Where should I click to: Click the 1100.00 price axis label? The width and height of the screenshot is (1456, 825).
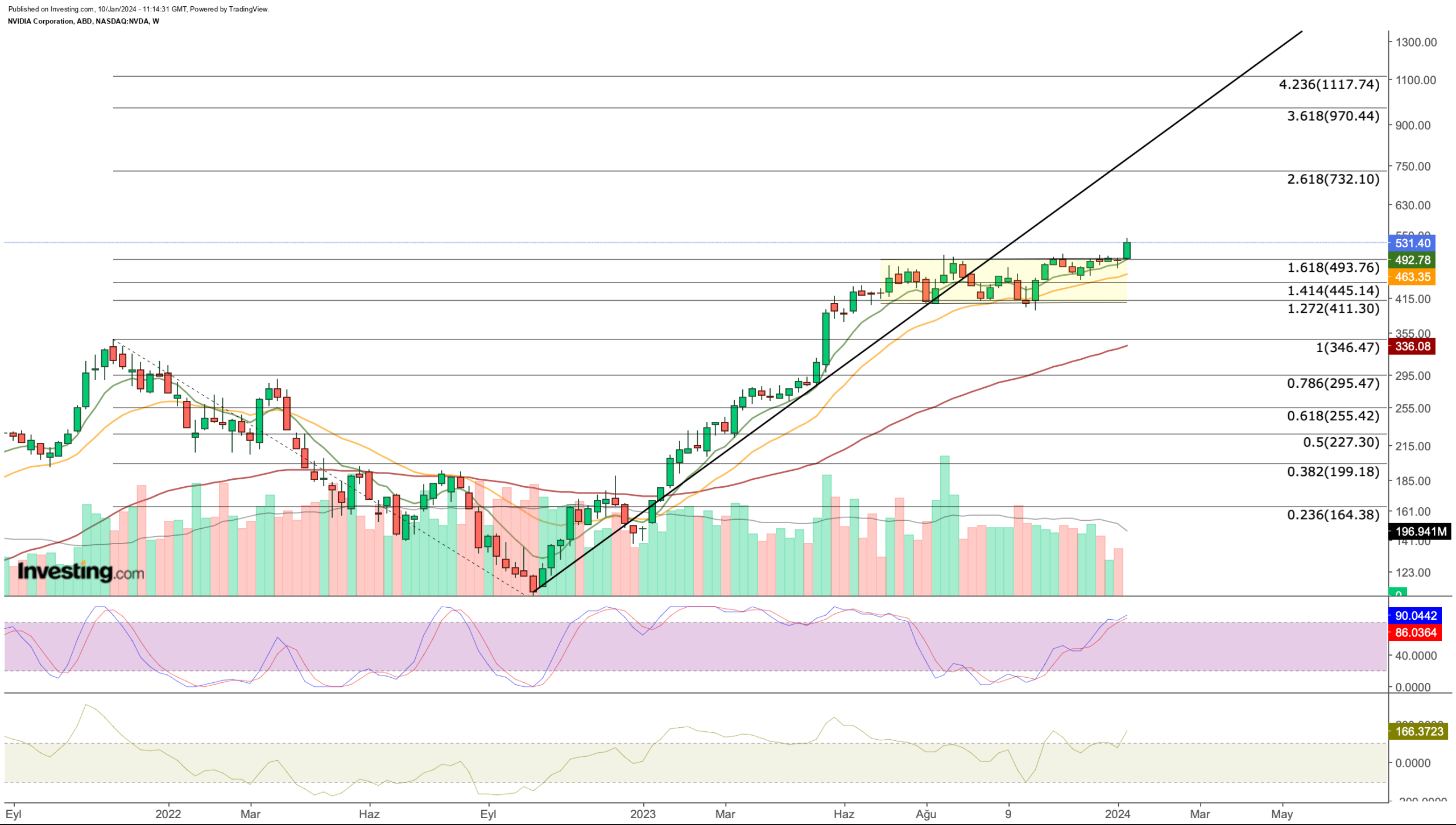click(x=1416, y=80)
